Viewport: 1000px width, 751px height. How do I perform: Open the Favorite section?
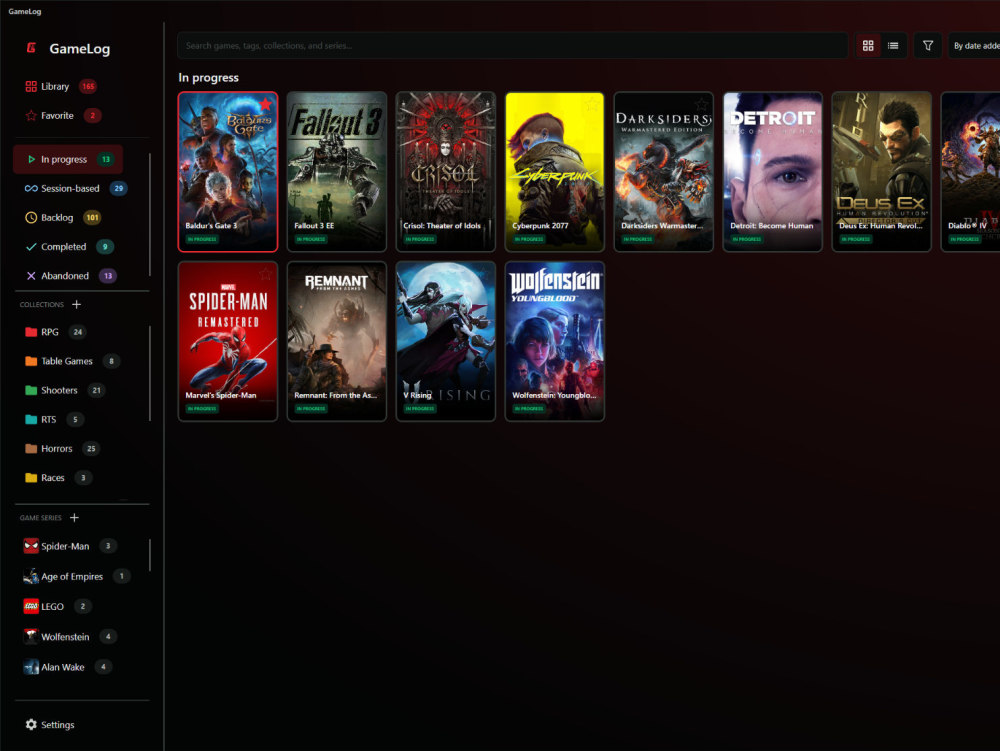(62, 115)
